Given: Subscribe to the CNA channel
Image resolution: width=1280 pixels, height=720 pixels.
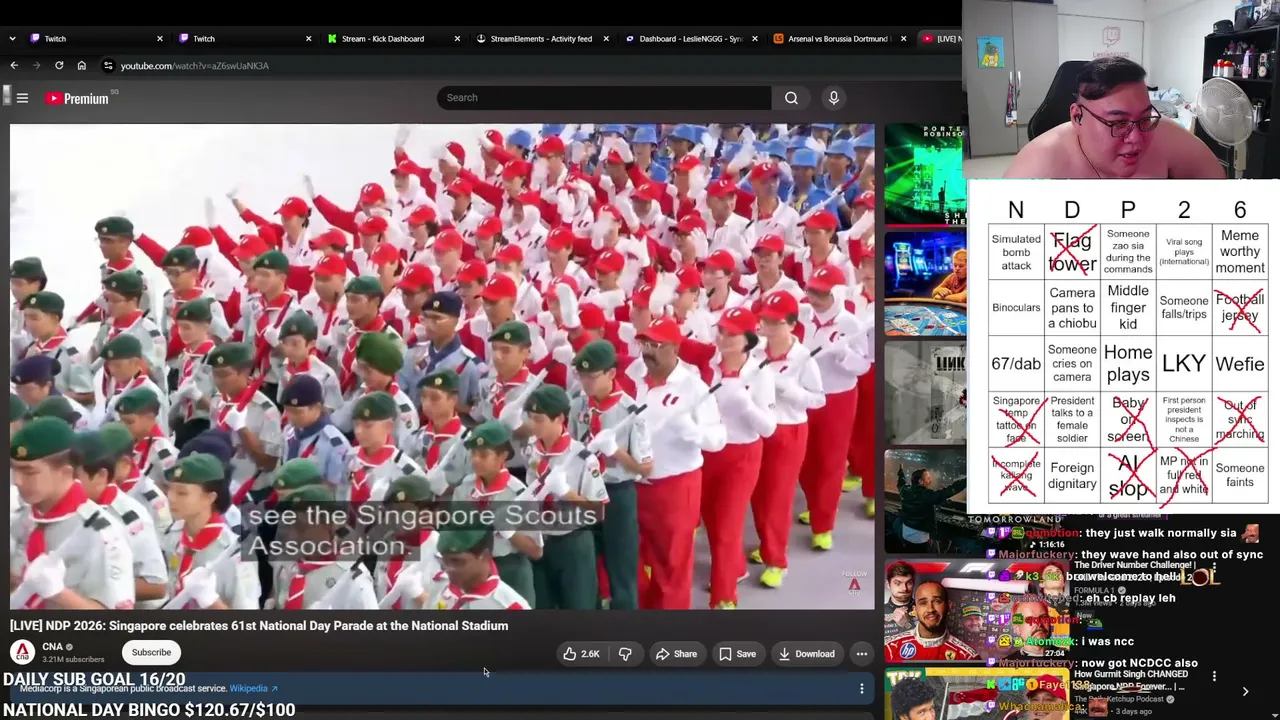Looking at the screenshot, I should [152, 653].
